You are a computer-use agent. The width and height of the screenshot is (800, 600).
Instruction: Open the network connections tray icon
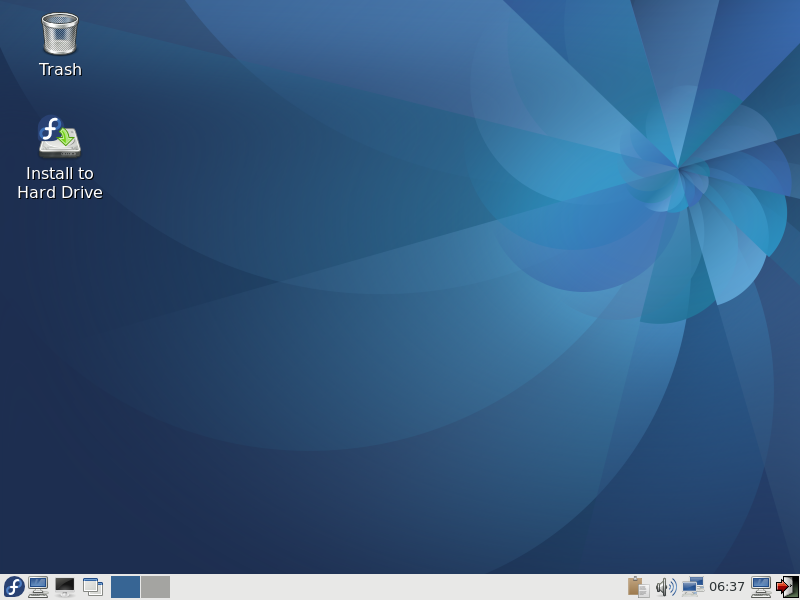692,587
